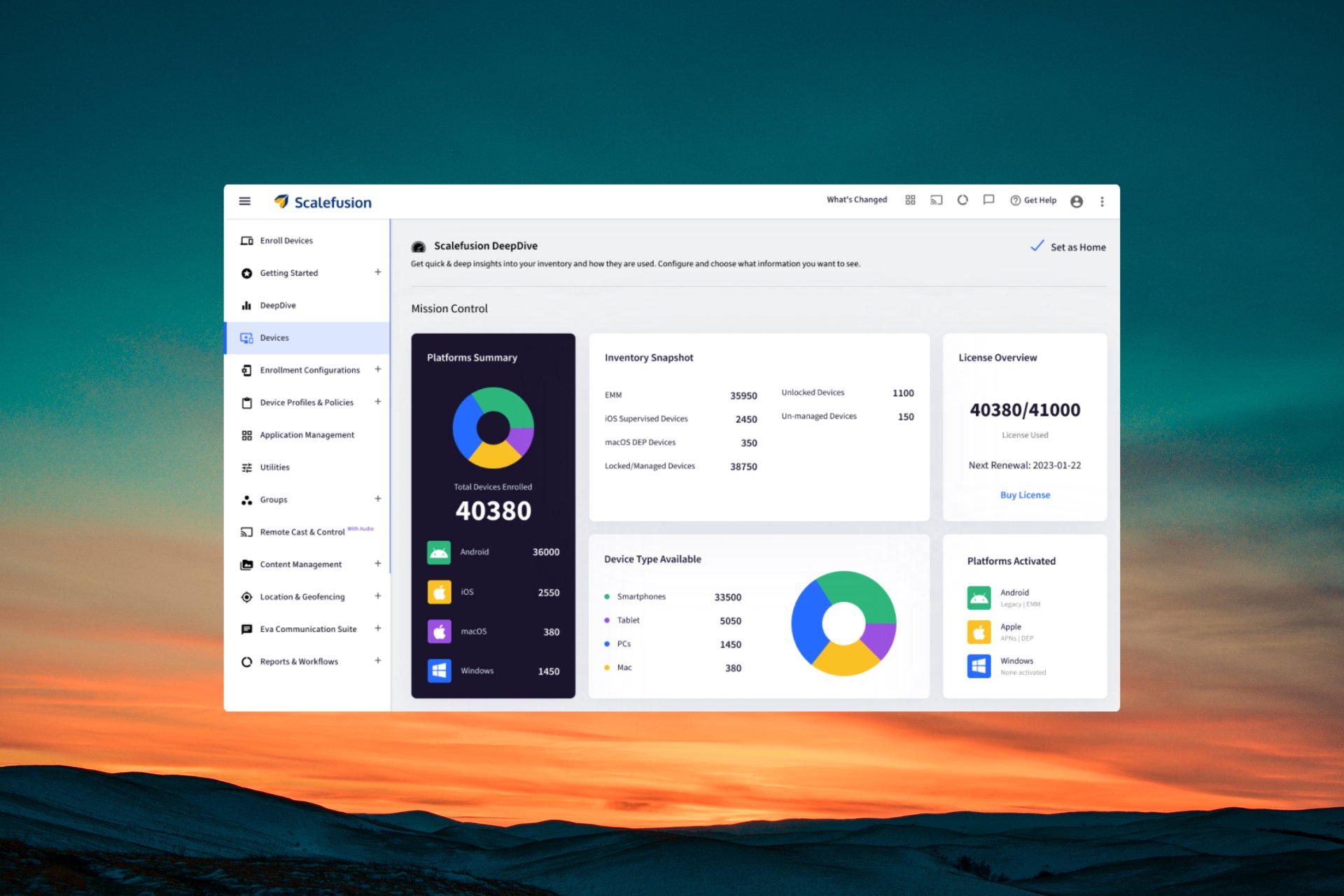Click Windows icon in Platforms Summary
Screen dimensions: 1344x896
(439, 671)
